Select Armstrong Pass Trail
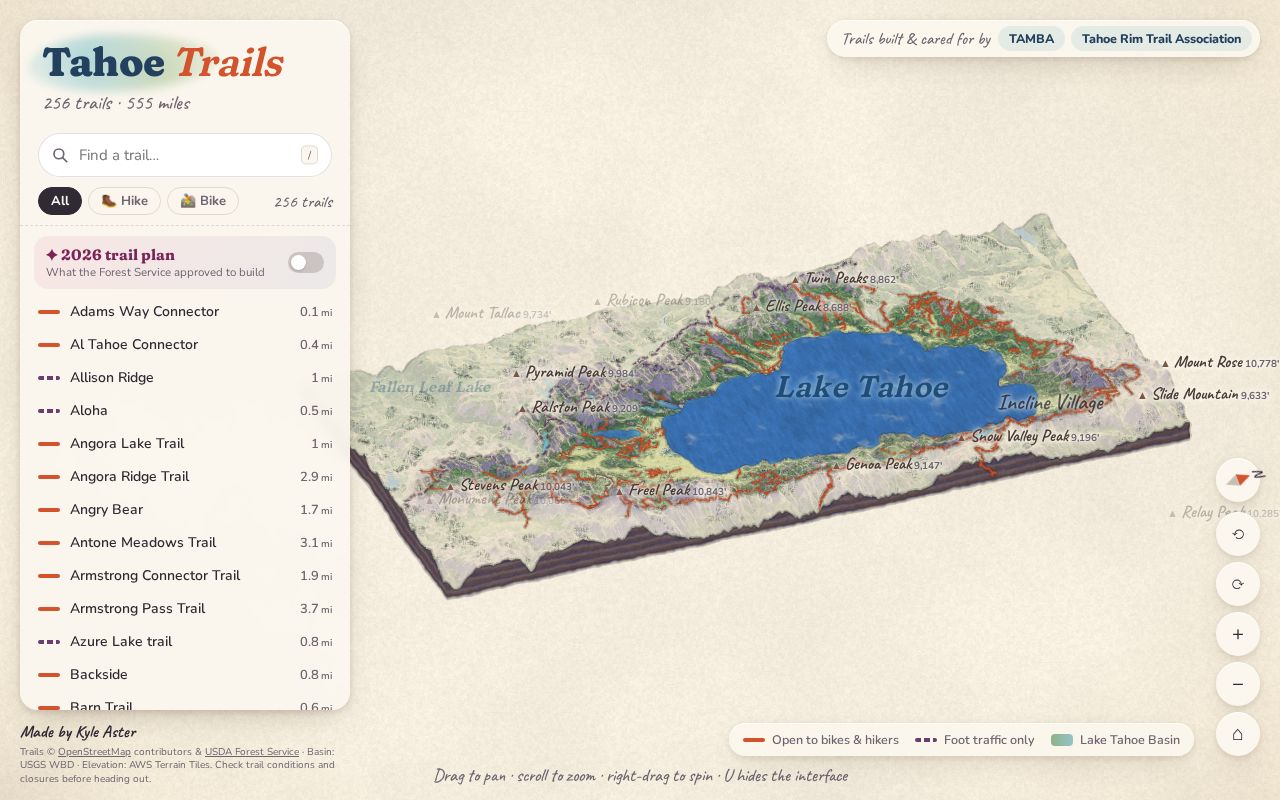The height and width of the screenshot is (800, 1280). pyautogui.click(x=185, y=609)
